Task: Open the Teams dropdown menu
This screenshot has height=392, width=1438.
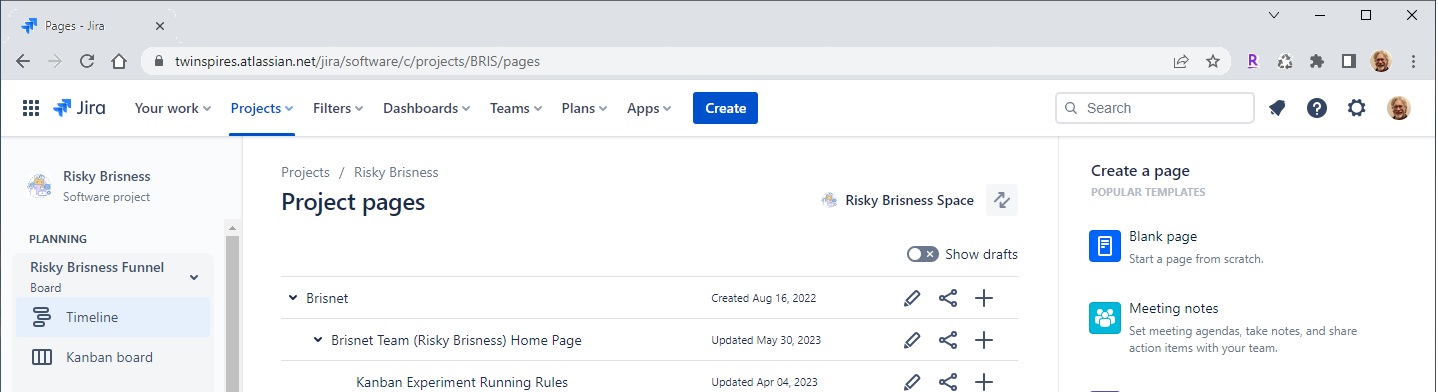Action: coord(516,108)
